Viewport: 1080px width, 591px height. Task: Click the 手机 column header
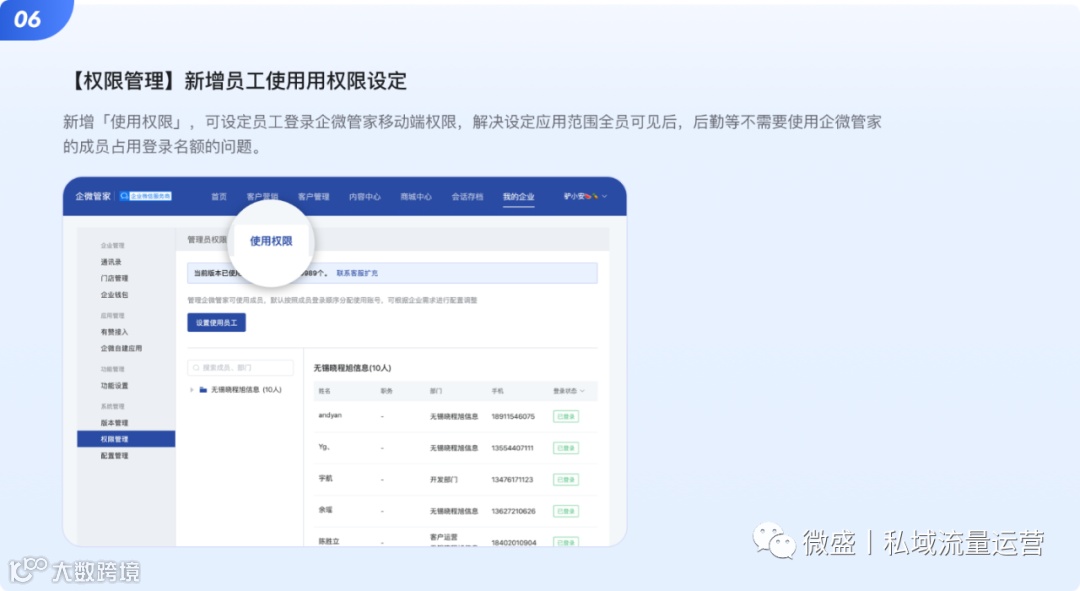click(497, 391)
